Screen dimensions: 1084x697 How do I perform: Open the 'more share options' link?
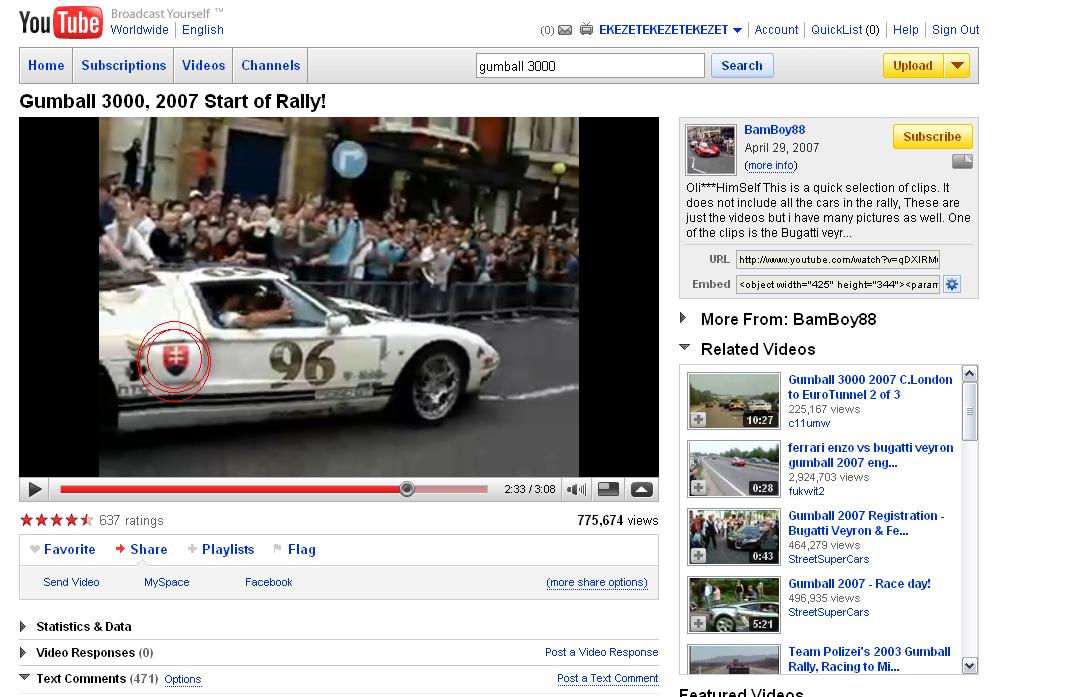[x=597, y=582]
